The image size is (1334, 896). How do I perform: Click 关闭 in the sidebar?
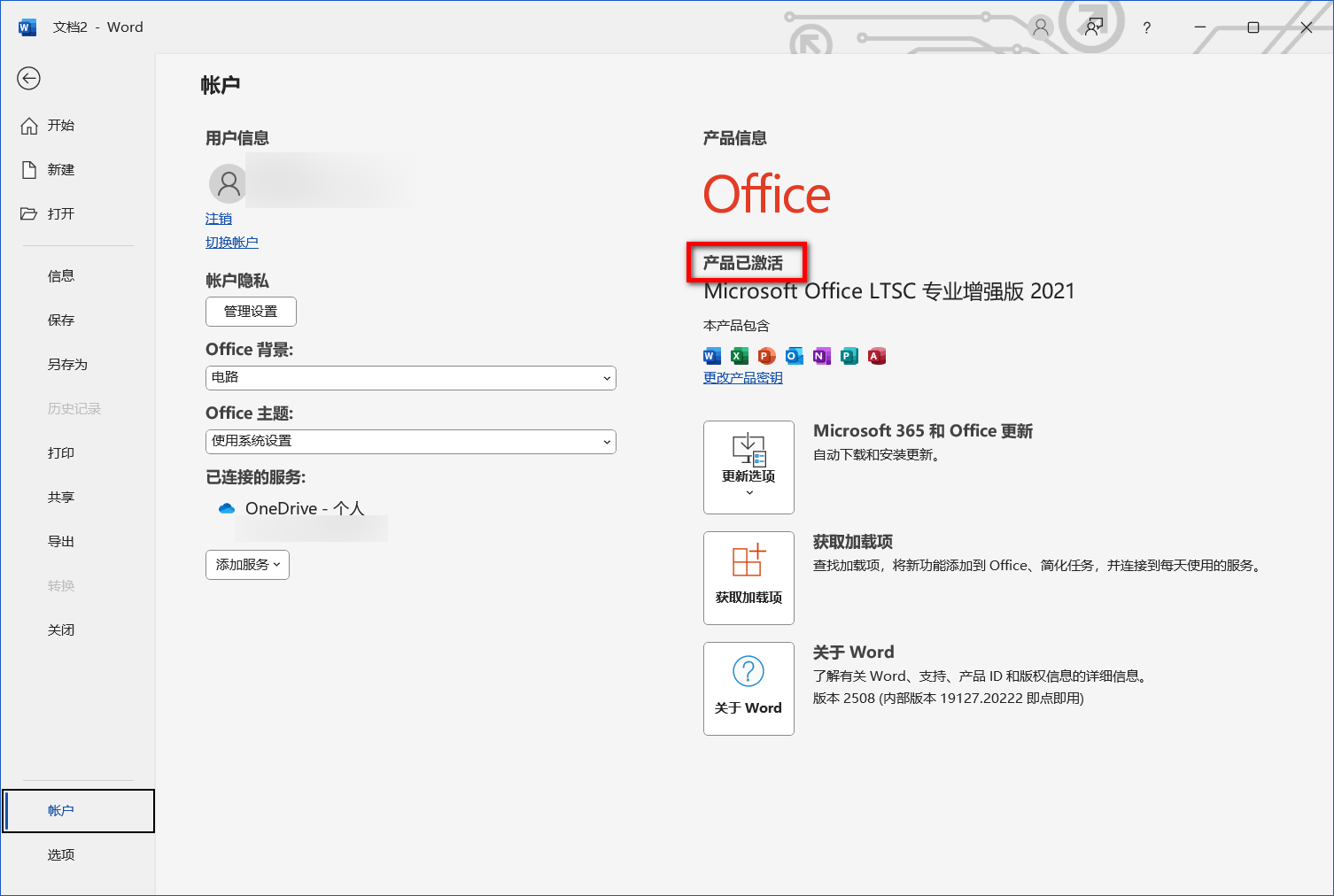pyautogui.click(x=61, y=630)
